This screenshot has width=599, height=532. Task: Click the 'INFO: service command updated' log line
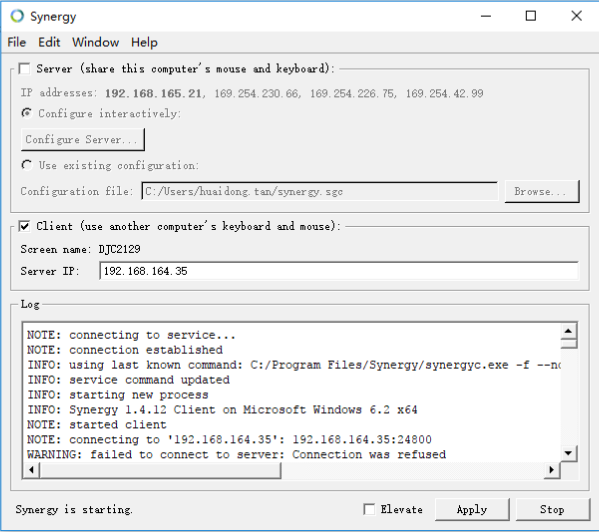[128, 380]
